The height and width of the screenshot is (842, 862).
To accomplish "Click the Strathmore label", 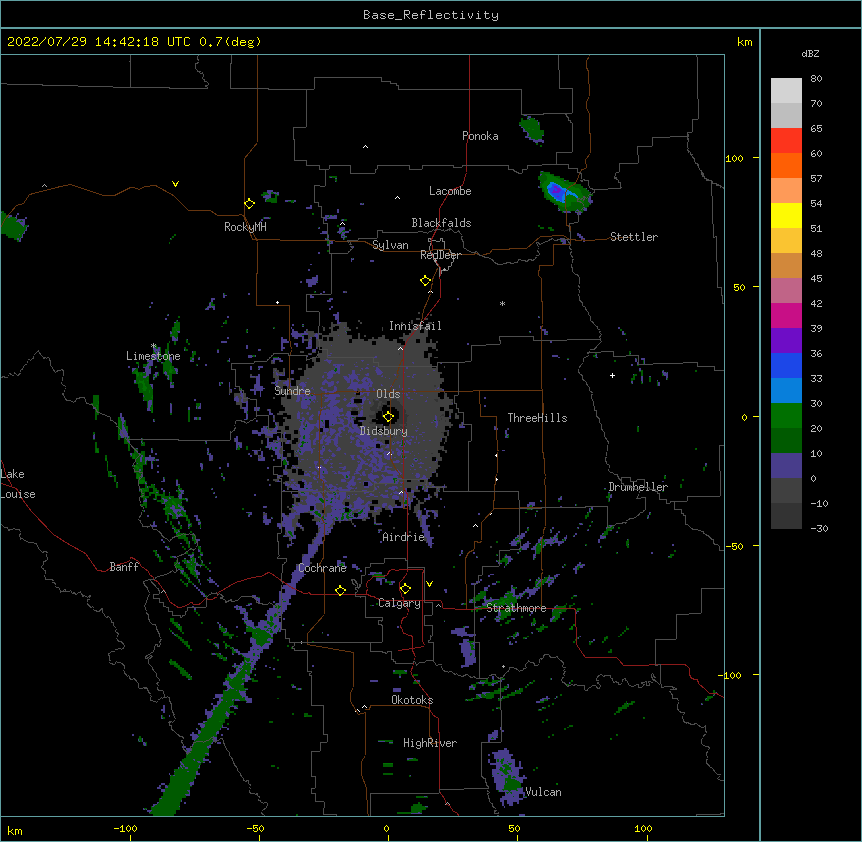I will 517,608.
